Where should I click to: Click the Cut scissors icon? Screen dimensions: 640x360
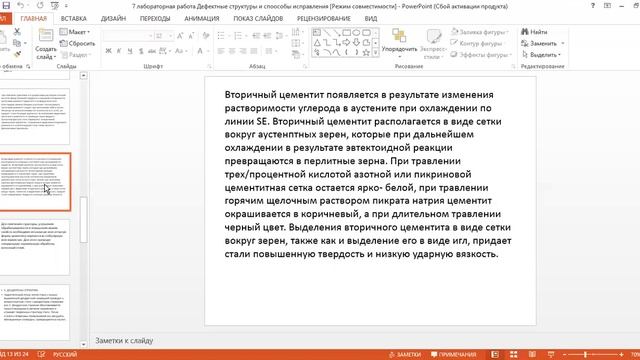[17, 32]
